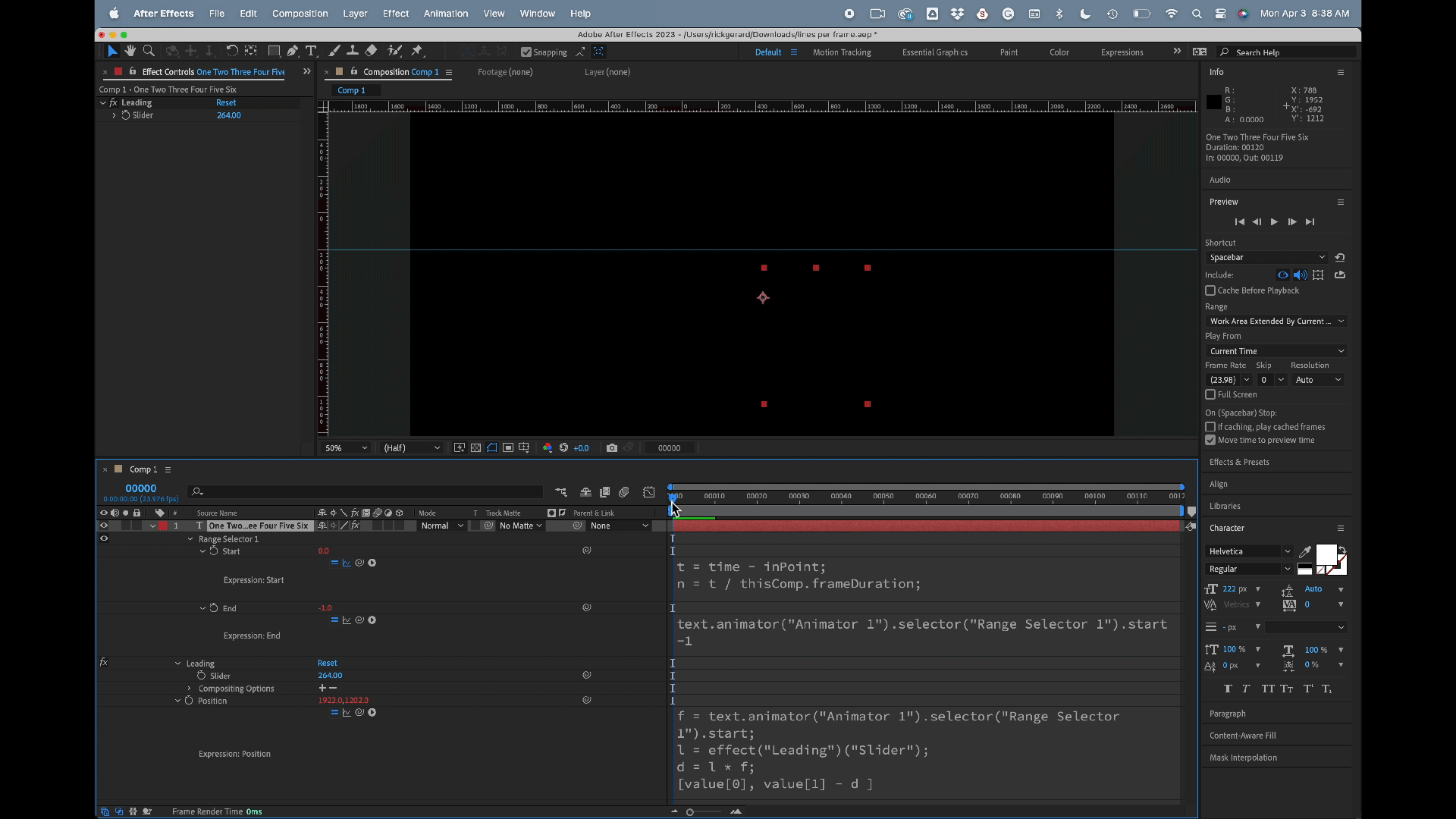Click the Play button in Preview panel
The image size is (1456, 819).
[x=1274, y=222]
